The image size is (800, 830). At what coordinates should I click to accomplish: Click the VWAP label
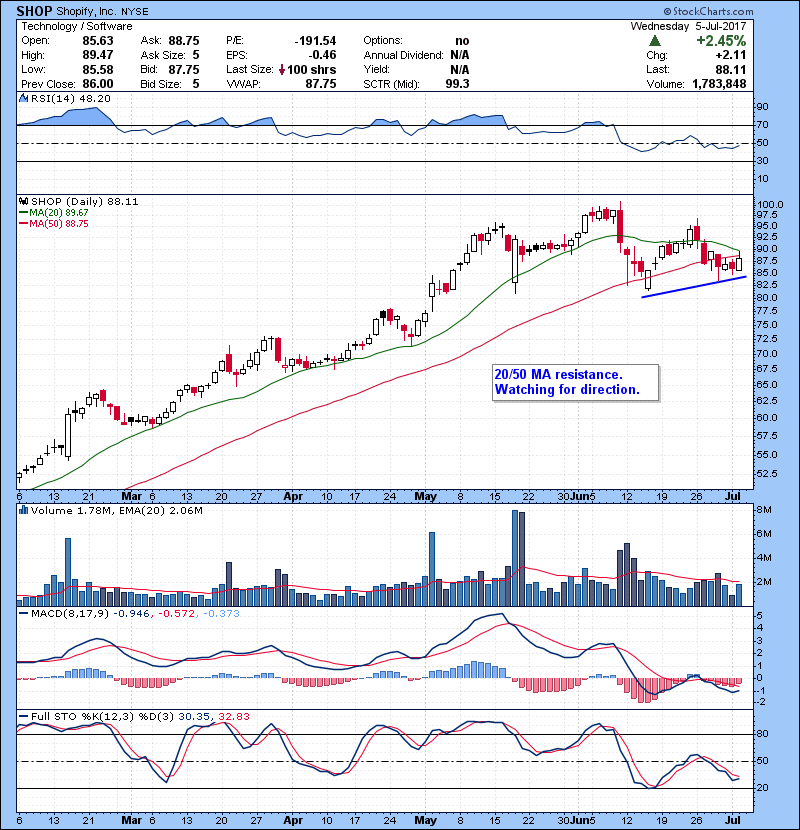(244, 84)
